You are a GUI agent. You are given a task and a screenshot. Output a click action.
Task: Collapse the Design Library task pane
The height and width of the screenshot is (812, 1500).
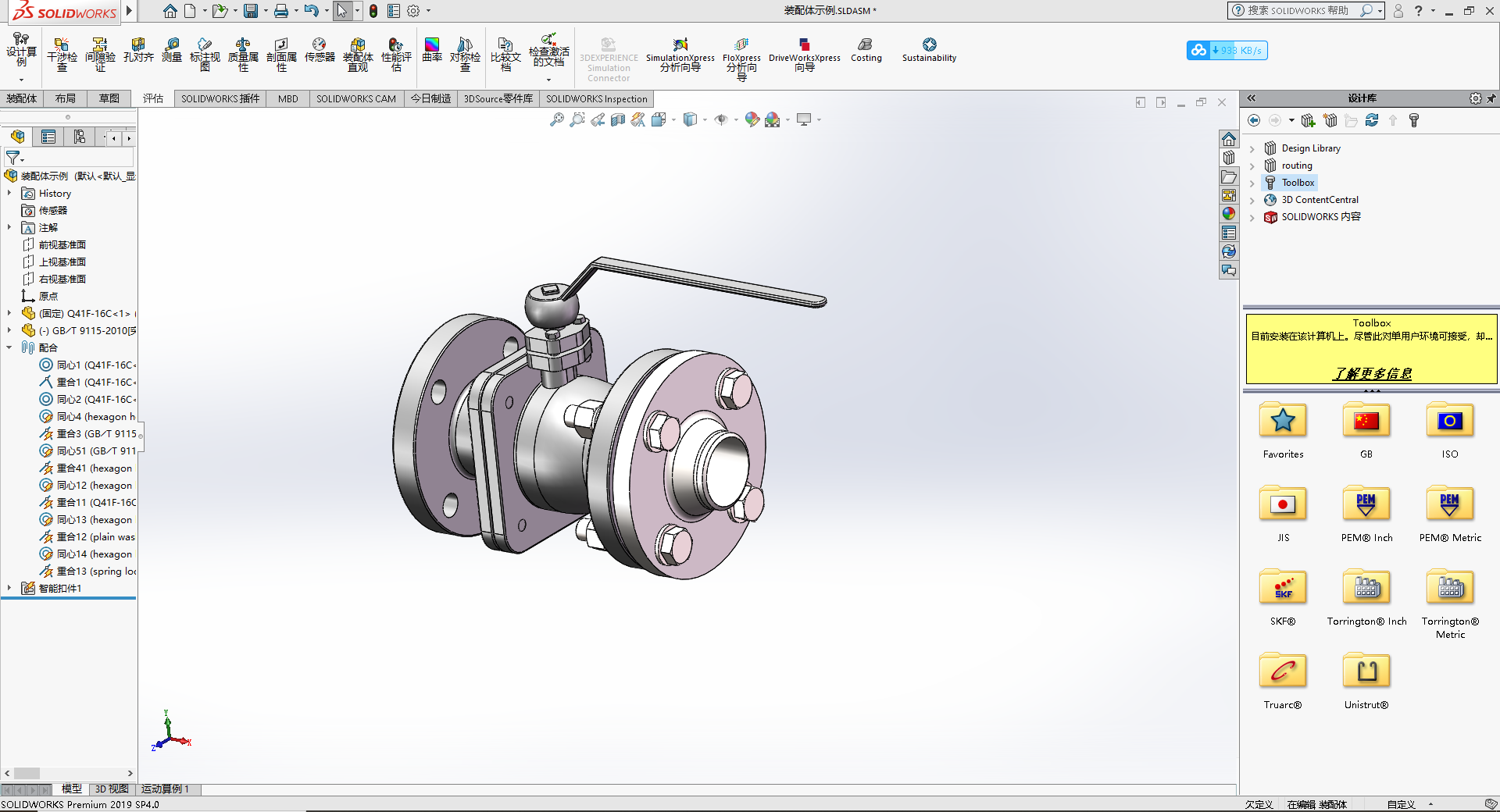tap(1251, 98)
